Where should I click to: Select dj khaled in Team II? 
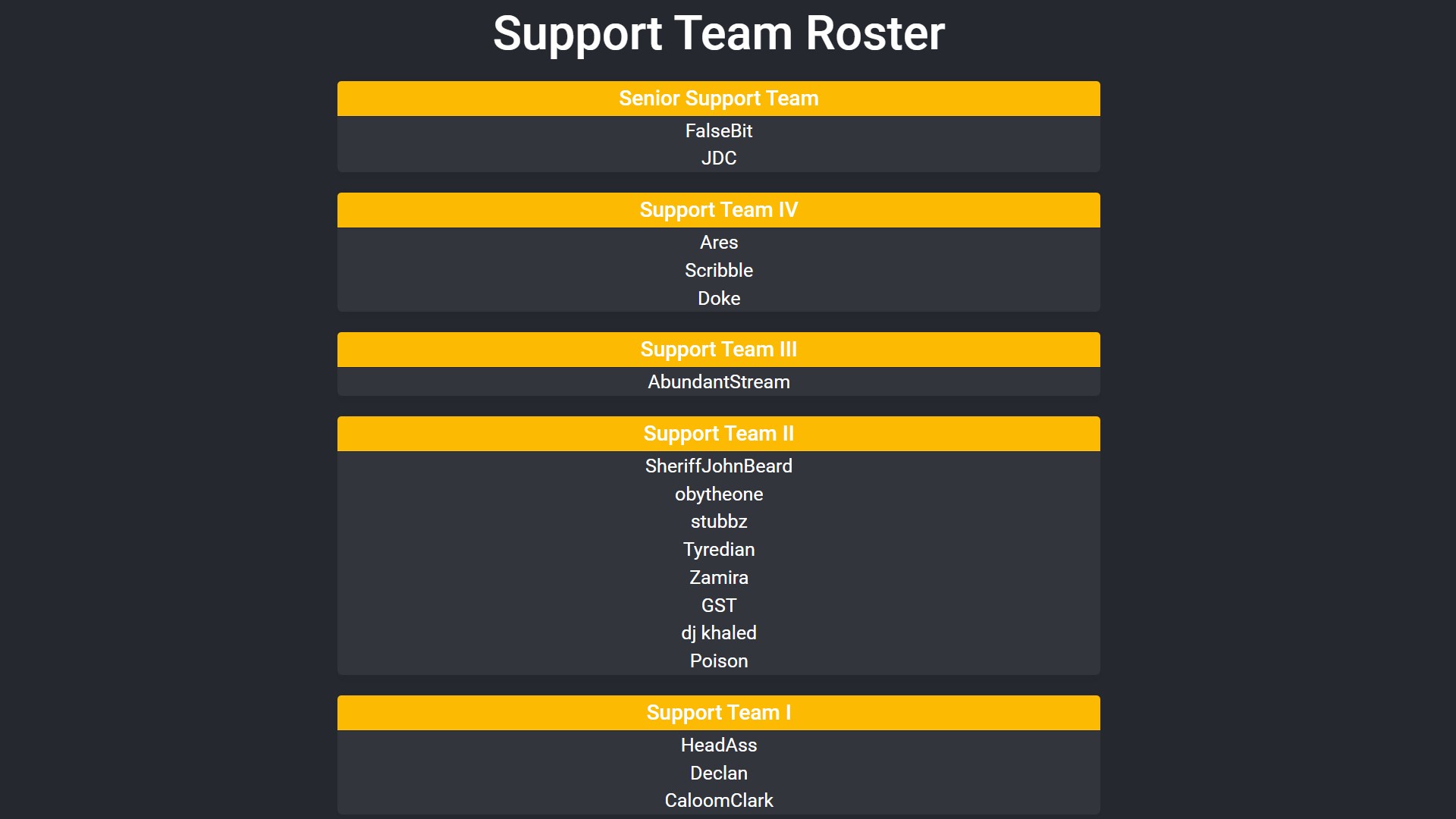click(x=718, y=633)
